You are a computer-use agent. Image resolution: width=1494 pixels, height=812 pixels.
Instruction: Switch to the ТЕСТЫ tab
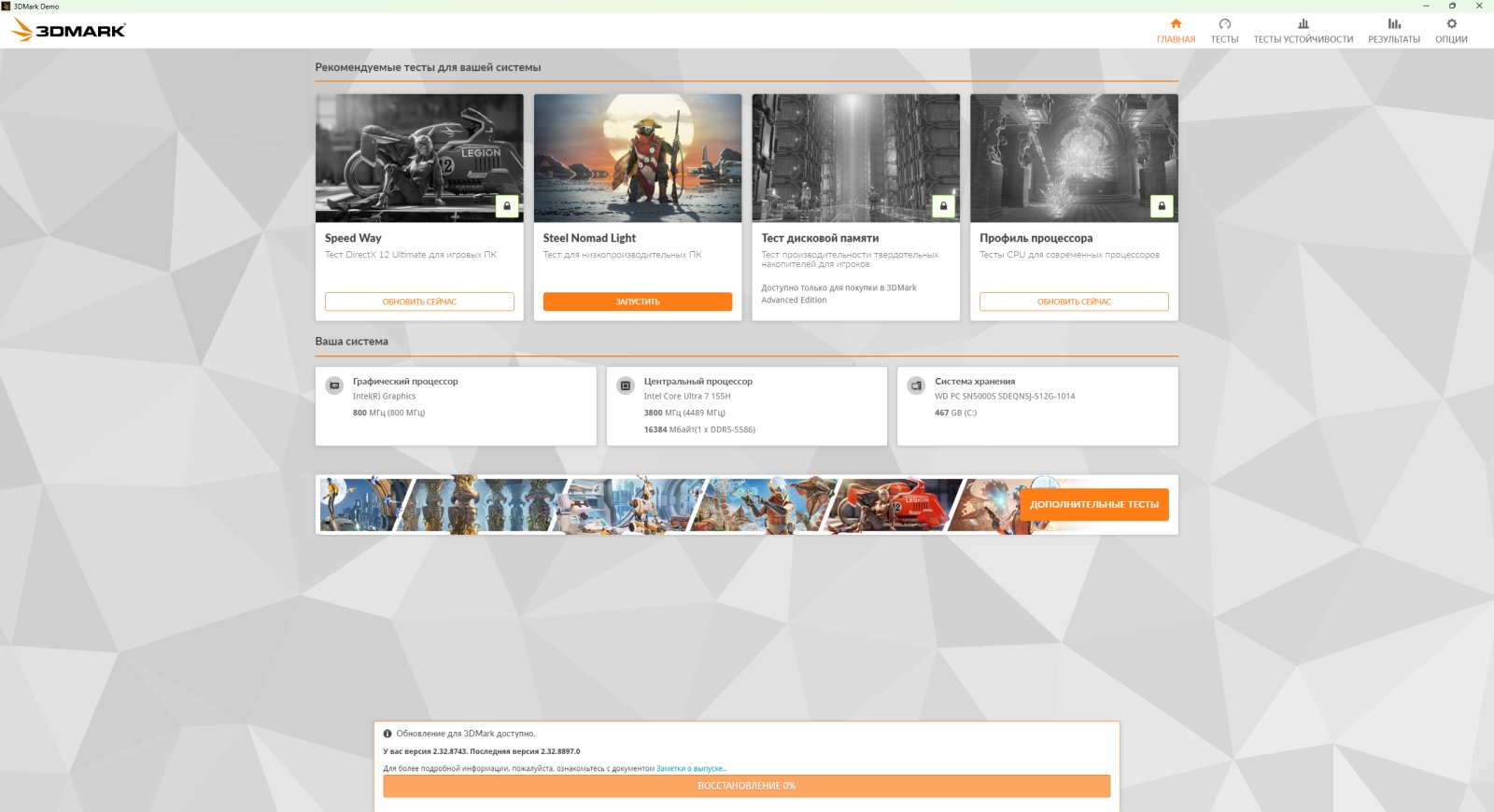pos(1224,30)
